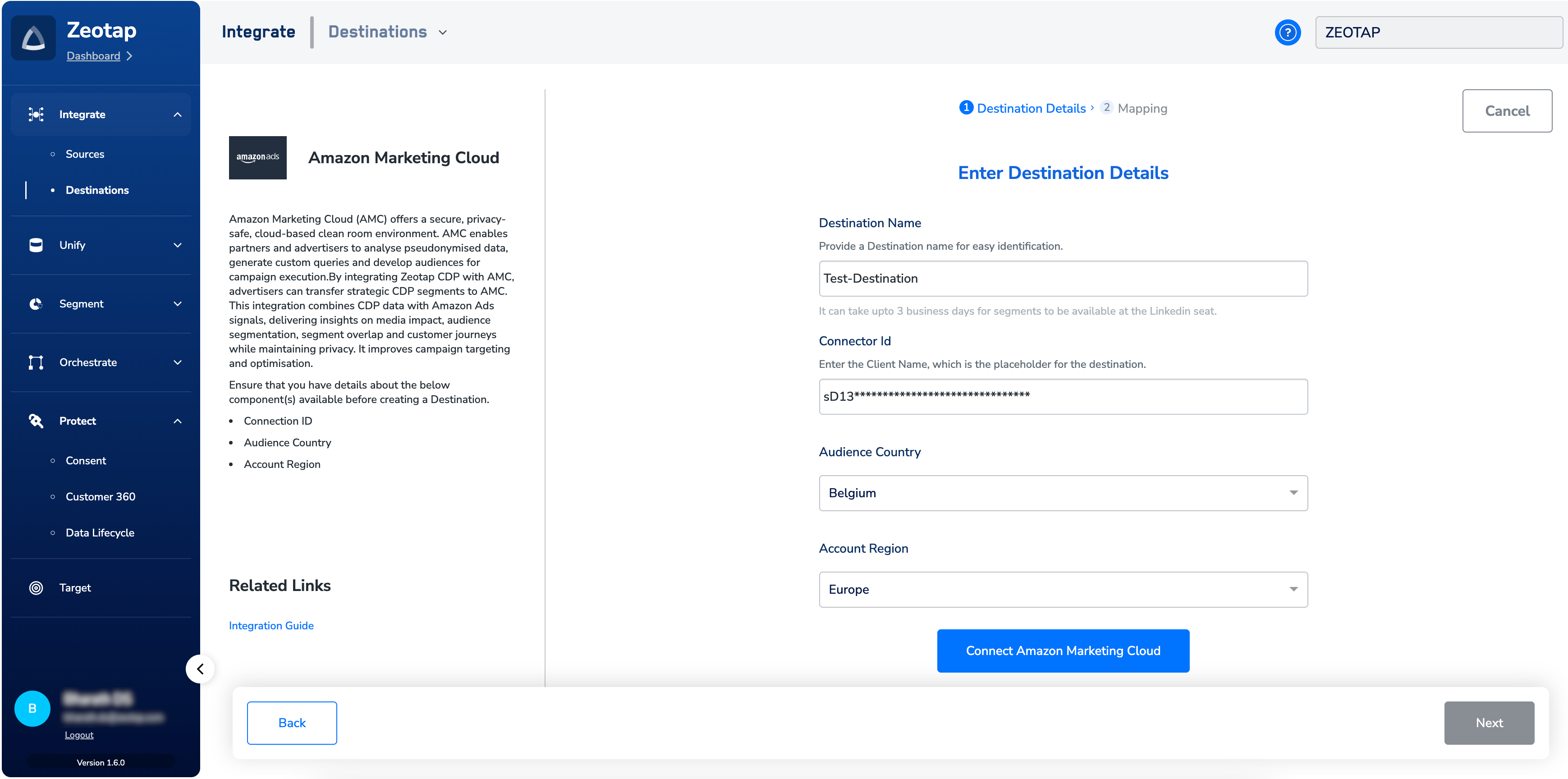Click the Zeotap logo icon
The width and height of the screenshot is (1568, 779).
point(33,38)
